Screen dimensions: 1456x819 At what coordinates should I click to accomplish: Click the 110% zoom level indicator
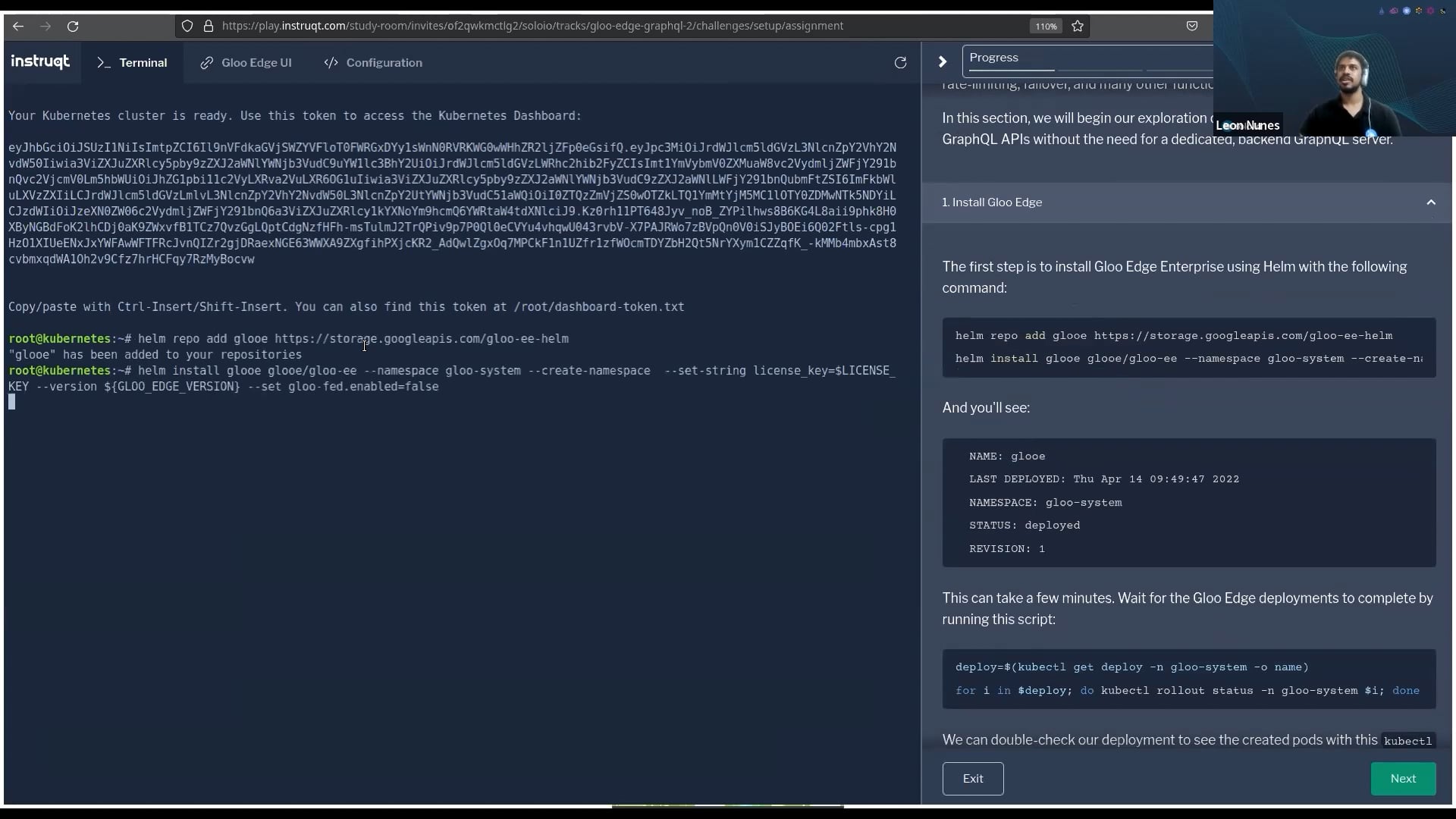(x=1046, y=27)
